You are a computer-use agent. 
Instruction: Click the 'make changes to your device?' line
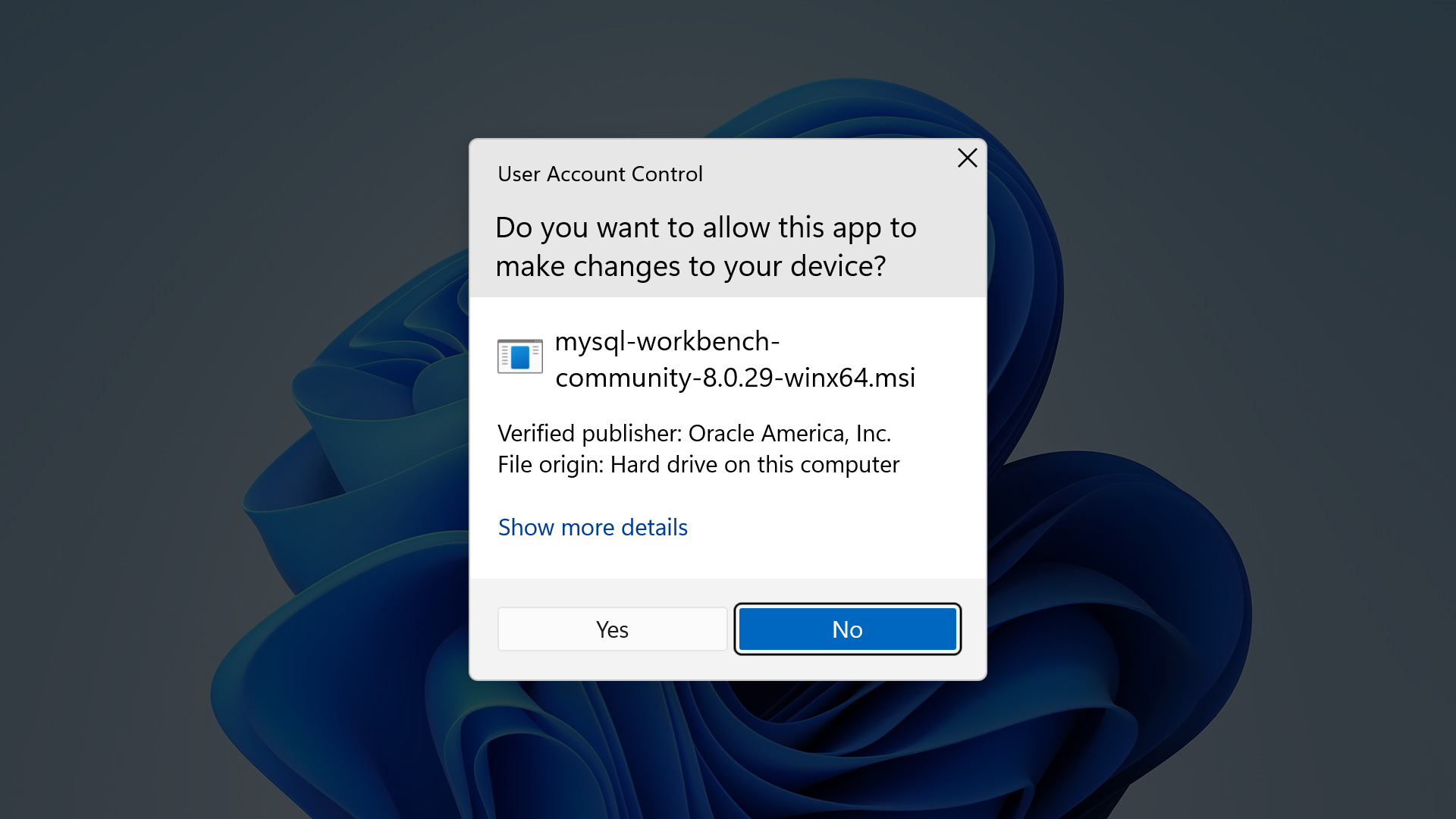point(690,266)
